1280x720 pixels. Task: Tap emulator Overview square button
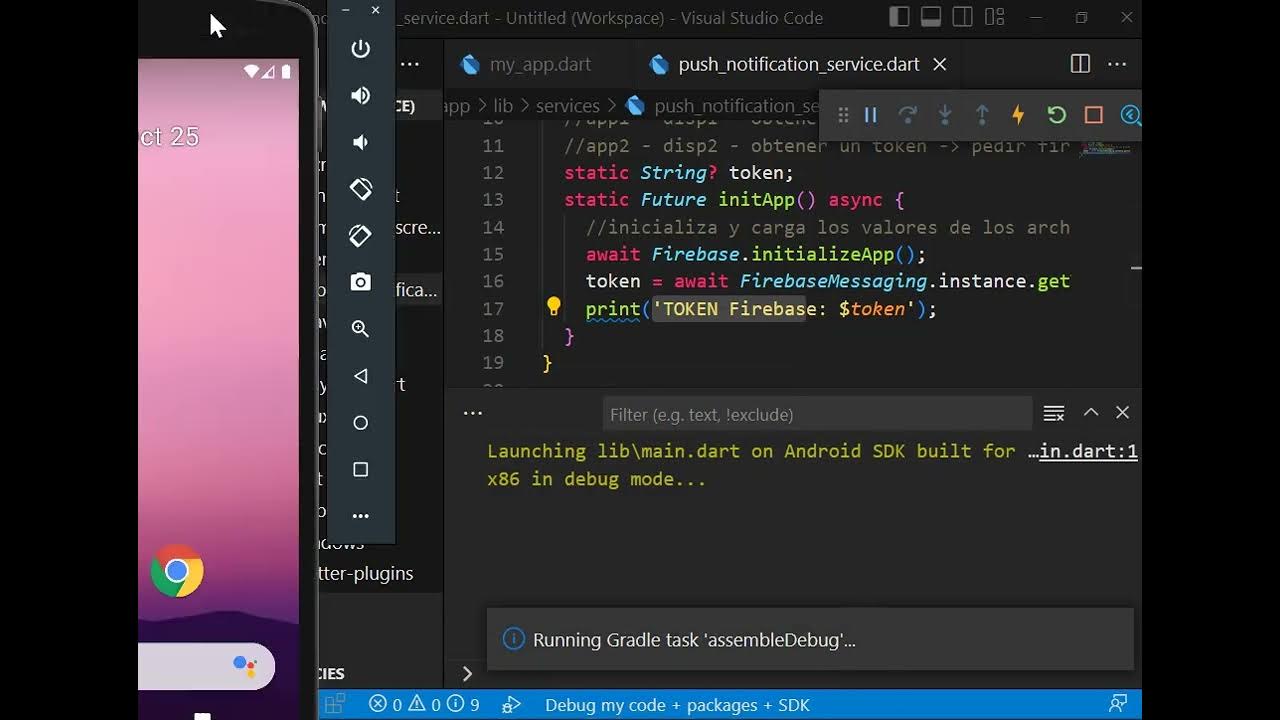(361, 469)
